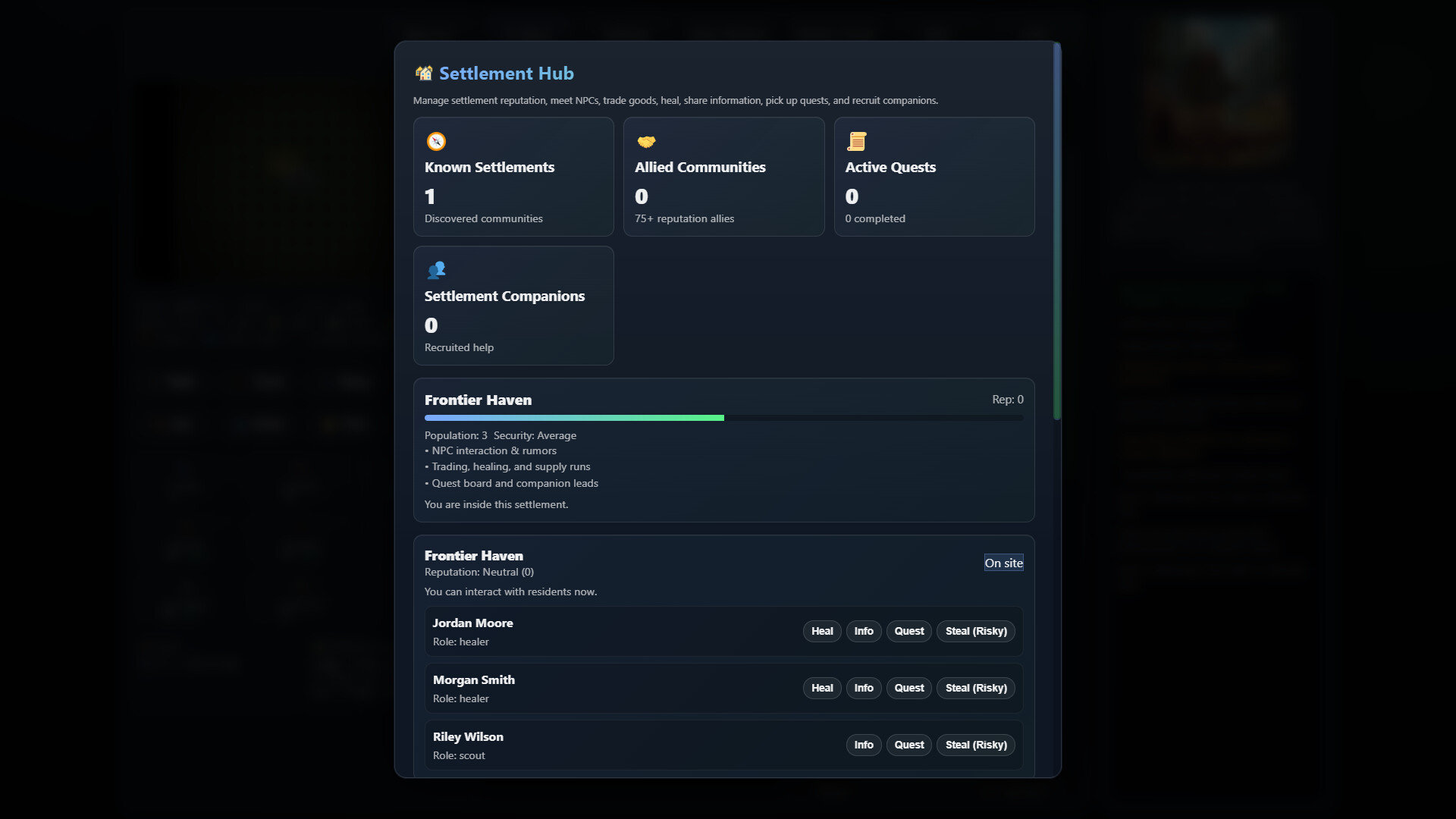
Task: Click the silhouettes icon on Settlement Companions card
Action: tap(437, 270)
